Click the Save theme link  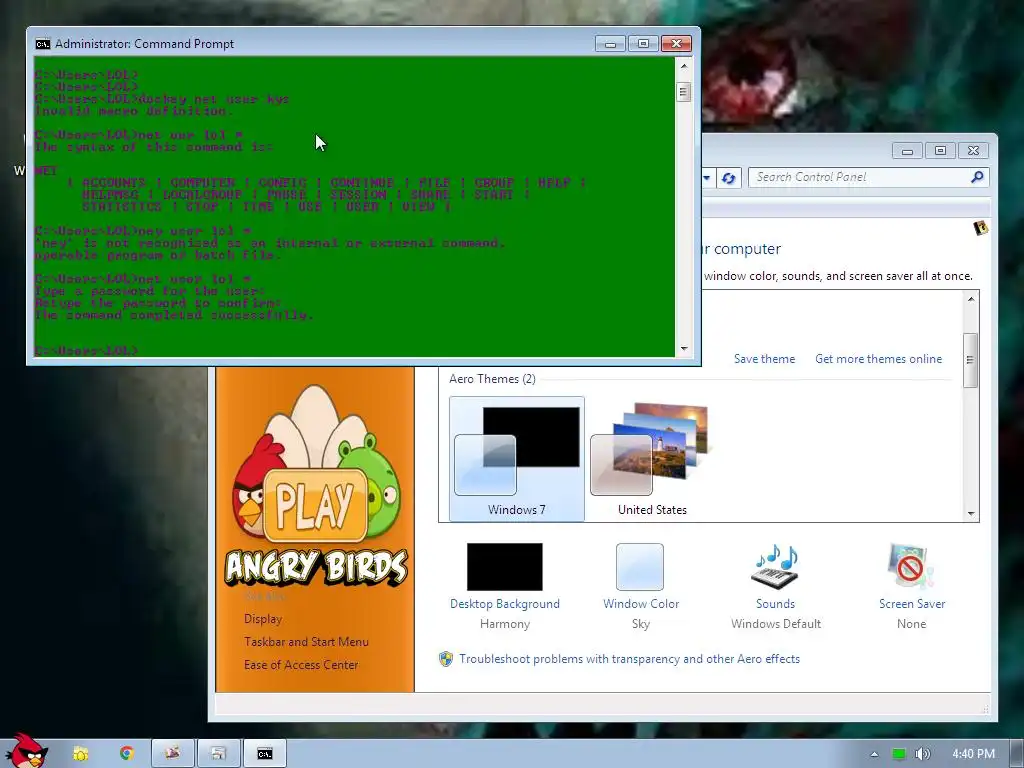pos(764,359)
